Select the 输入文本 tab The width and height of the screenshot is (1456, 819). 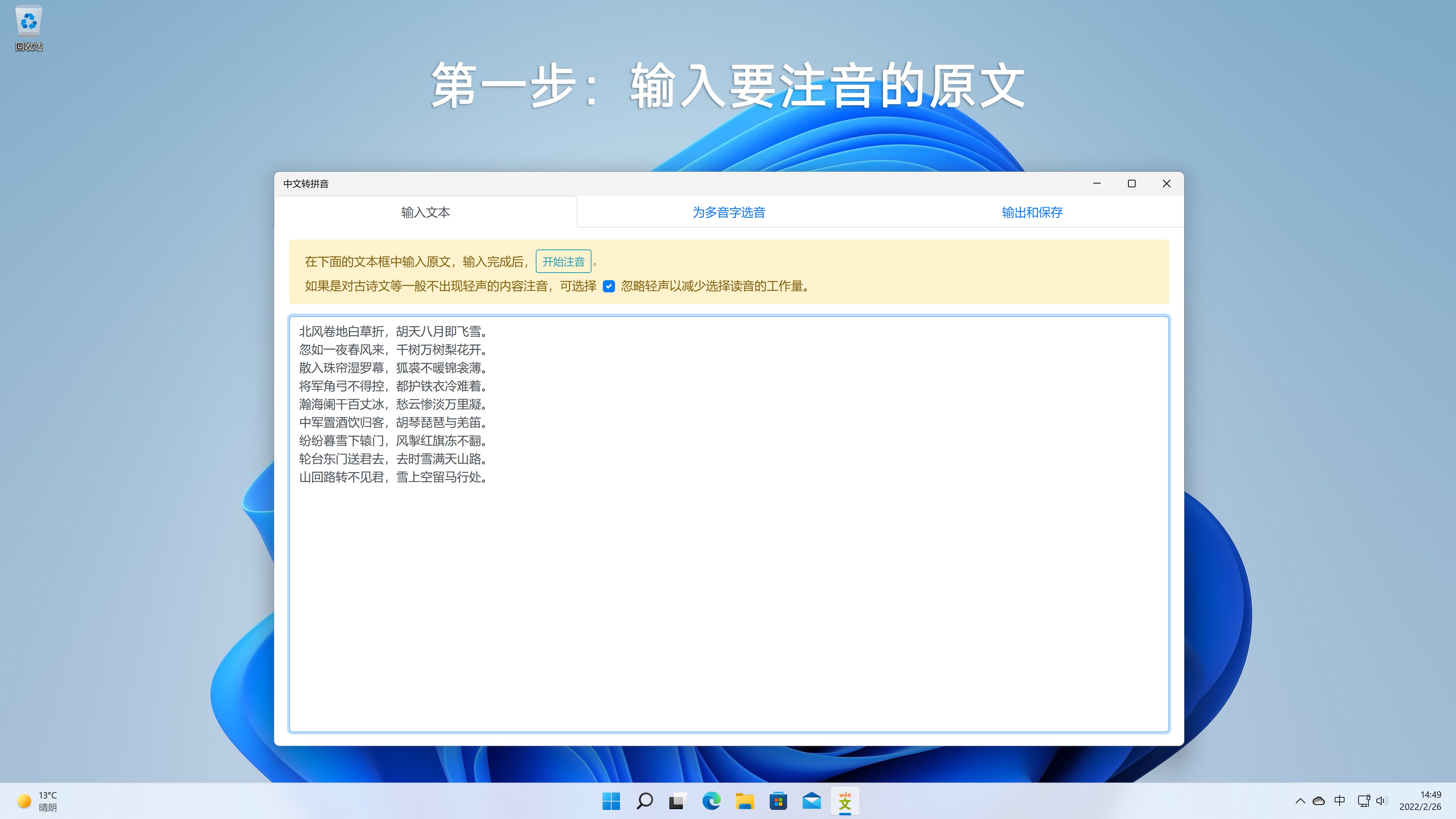coord(425,212)
